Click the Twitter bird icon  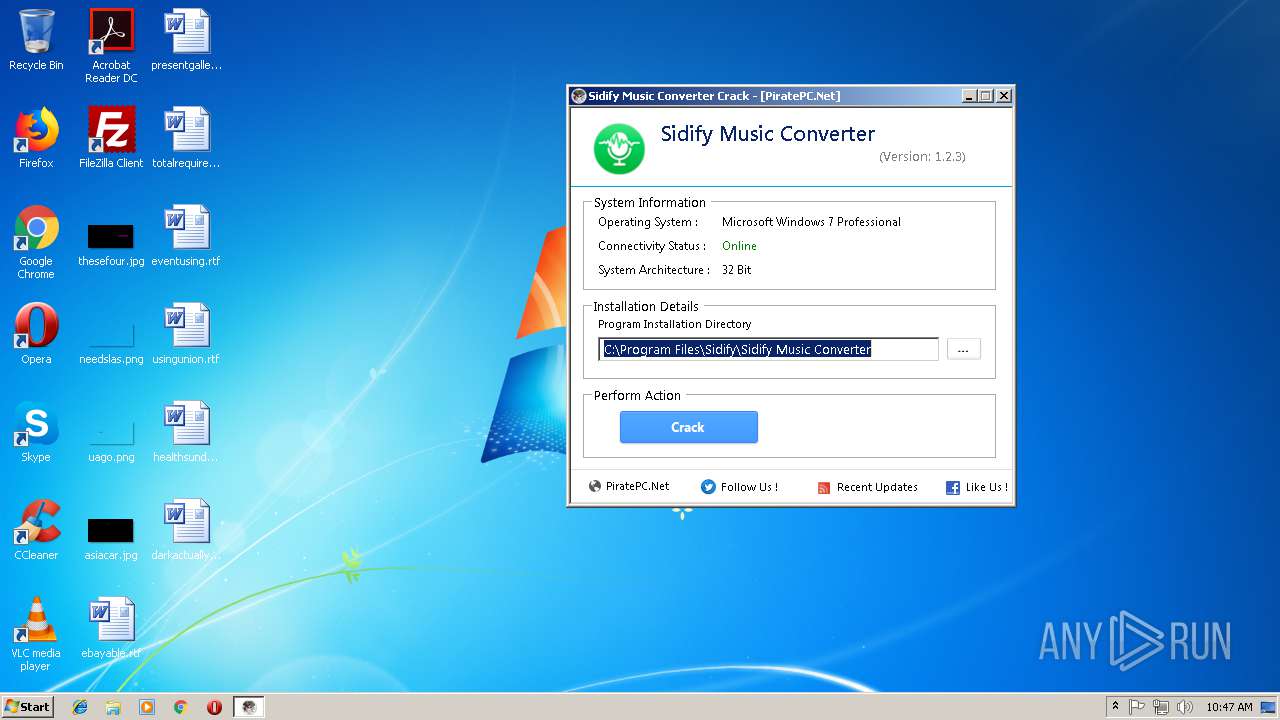pyautogui.click(x=708, y=487)
